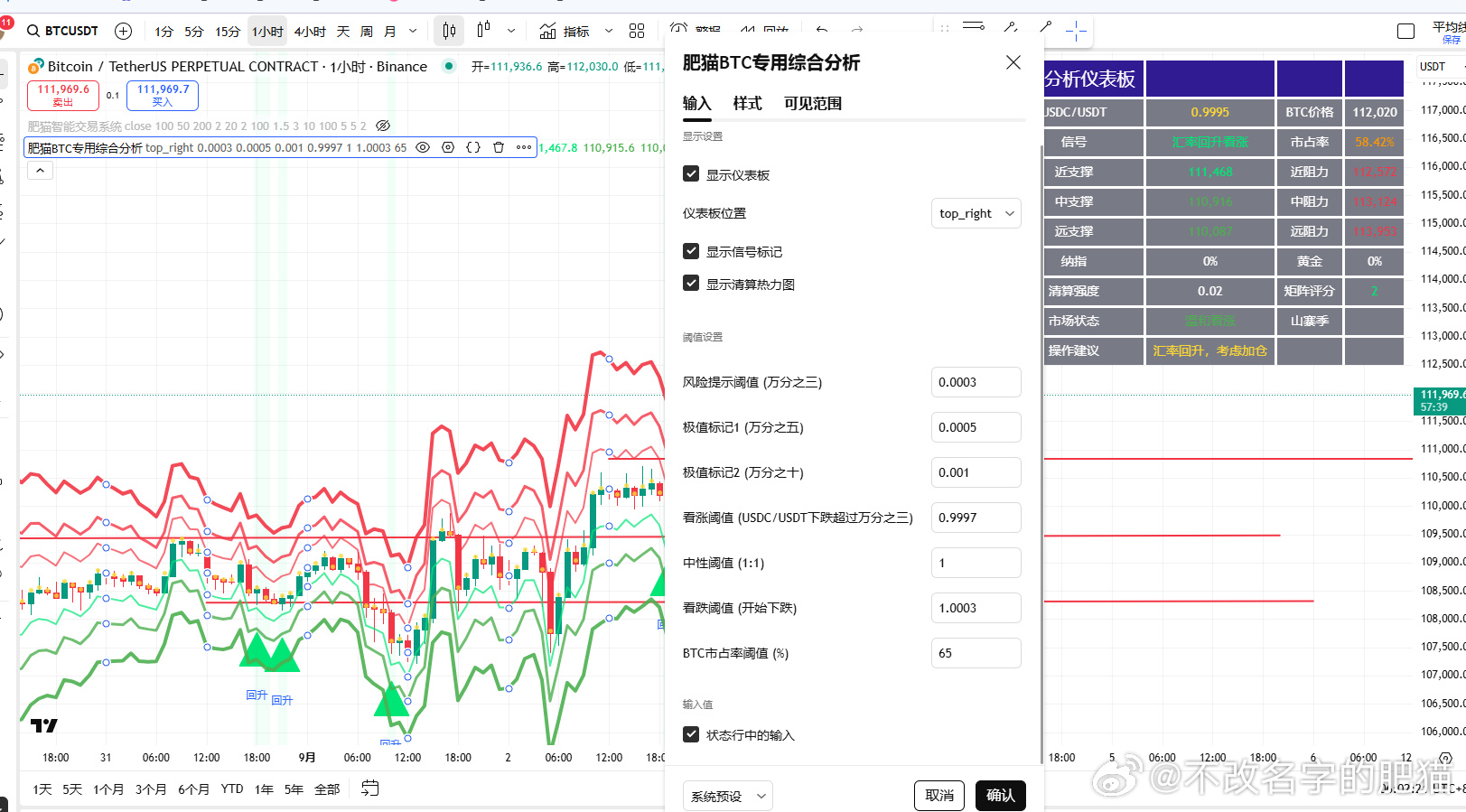Select crosshair tool in floating drawing toolbar
The width and height of the screenshot is (1466, 812).
pos(1076,32)
